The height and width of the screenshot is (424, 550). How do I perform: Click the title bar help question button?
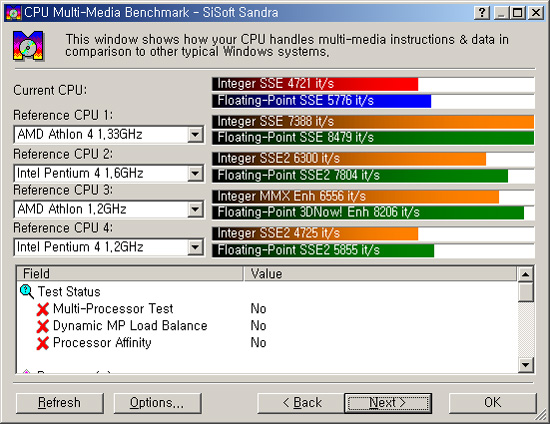coord(482,13)
